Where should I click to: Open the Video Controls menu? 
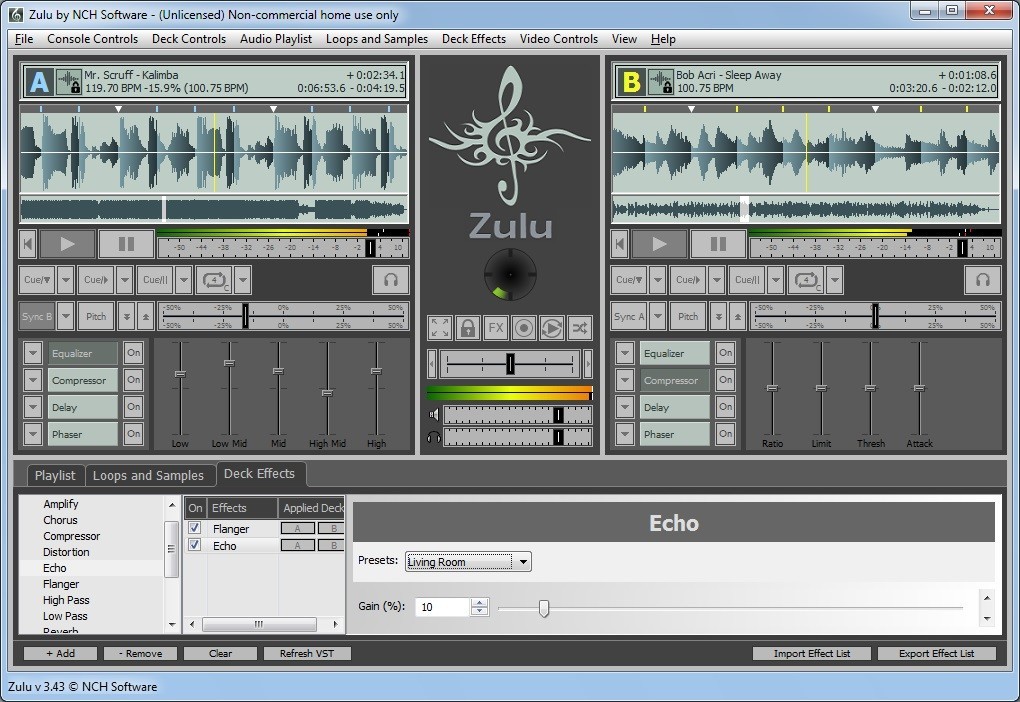point(558,39)
